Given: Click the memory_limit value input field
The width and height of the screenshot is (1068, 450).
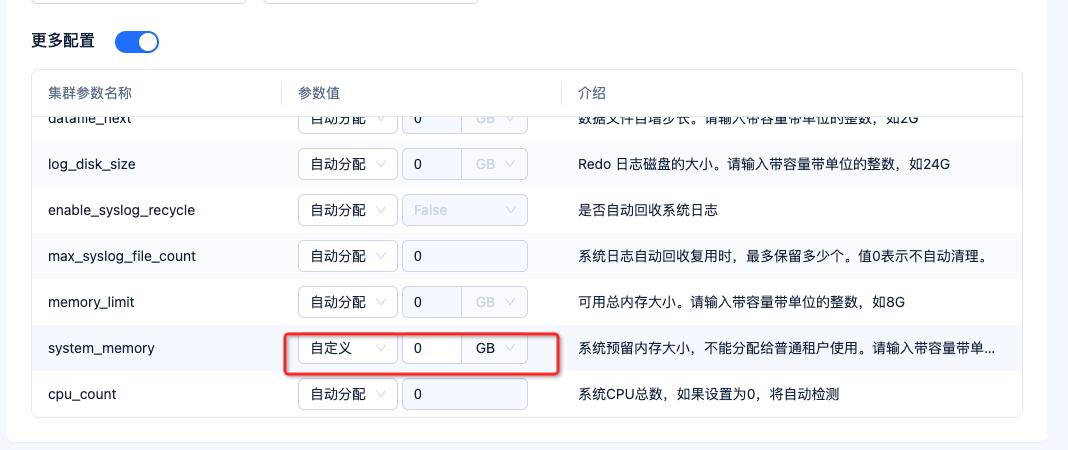Looking at the screenshot, I should [433, 302].
